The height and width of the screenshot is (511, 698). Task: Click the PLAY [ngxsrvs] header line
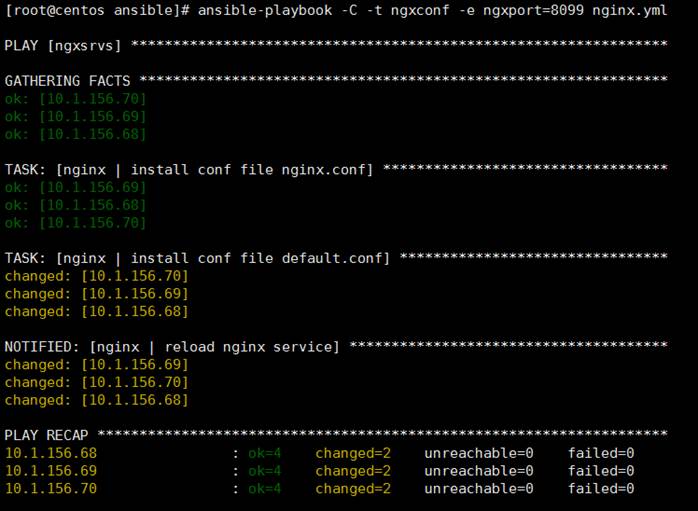[x=336, y=45]
